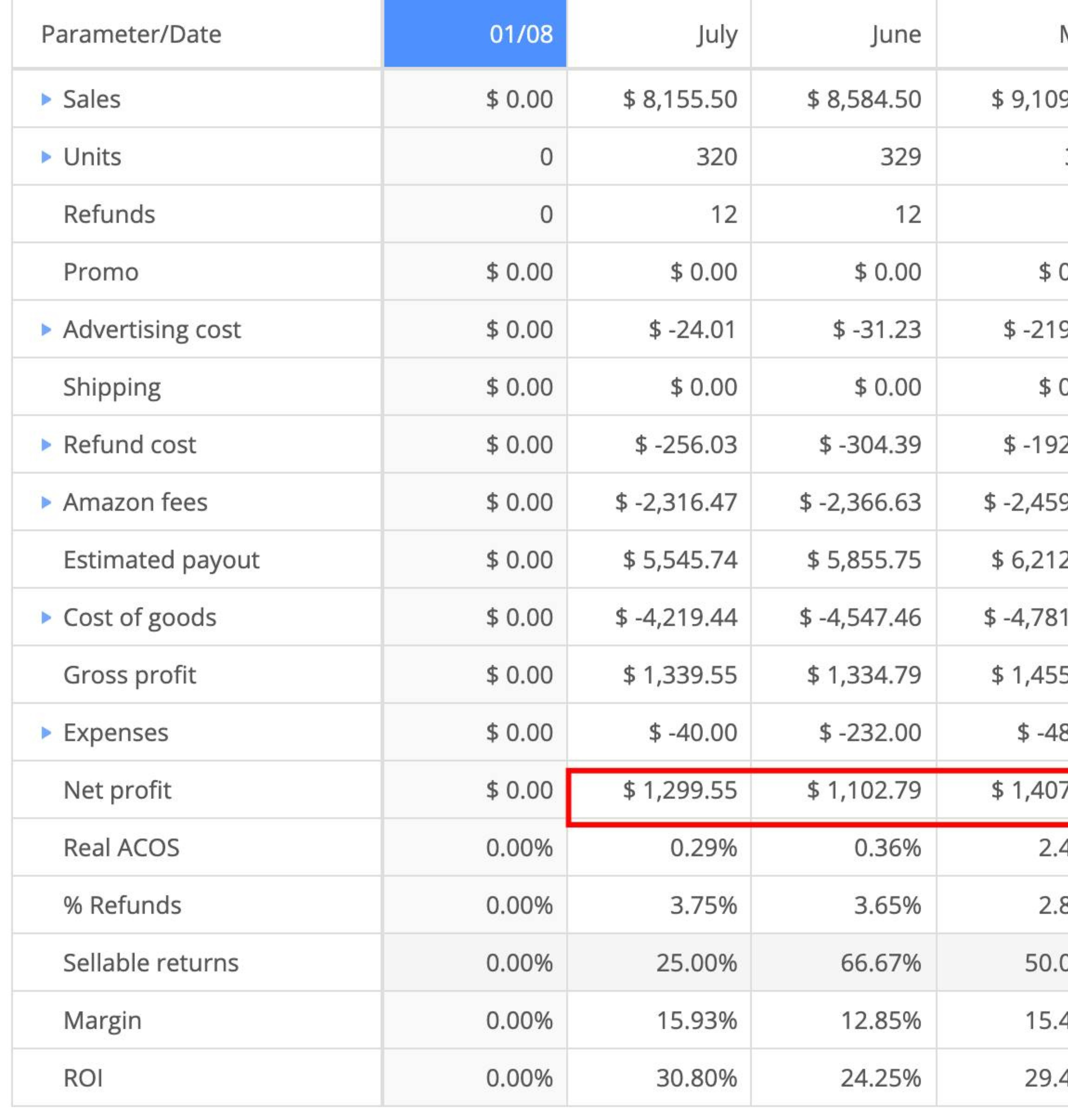Click the Net profit row label

coord(117,791)
